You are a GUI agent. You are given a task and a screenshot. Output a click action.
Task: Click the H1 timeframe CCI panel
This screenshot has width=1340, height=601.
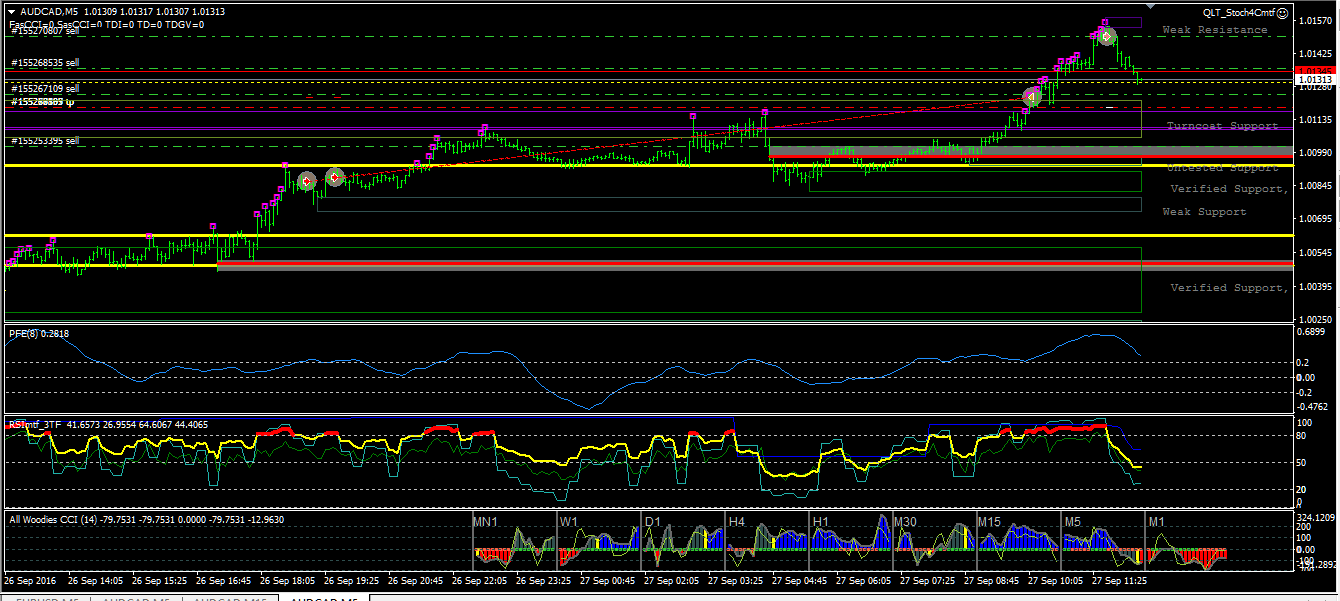(x=850, y=540)
